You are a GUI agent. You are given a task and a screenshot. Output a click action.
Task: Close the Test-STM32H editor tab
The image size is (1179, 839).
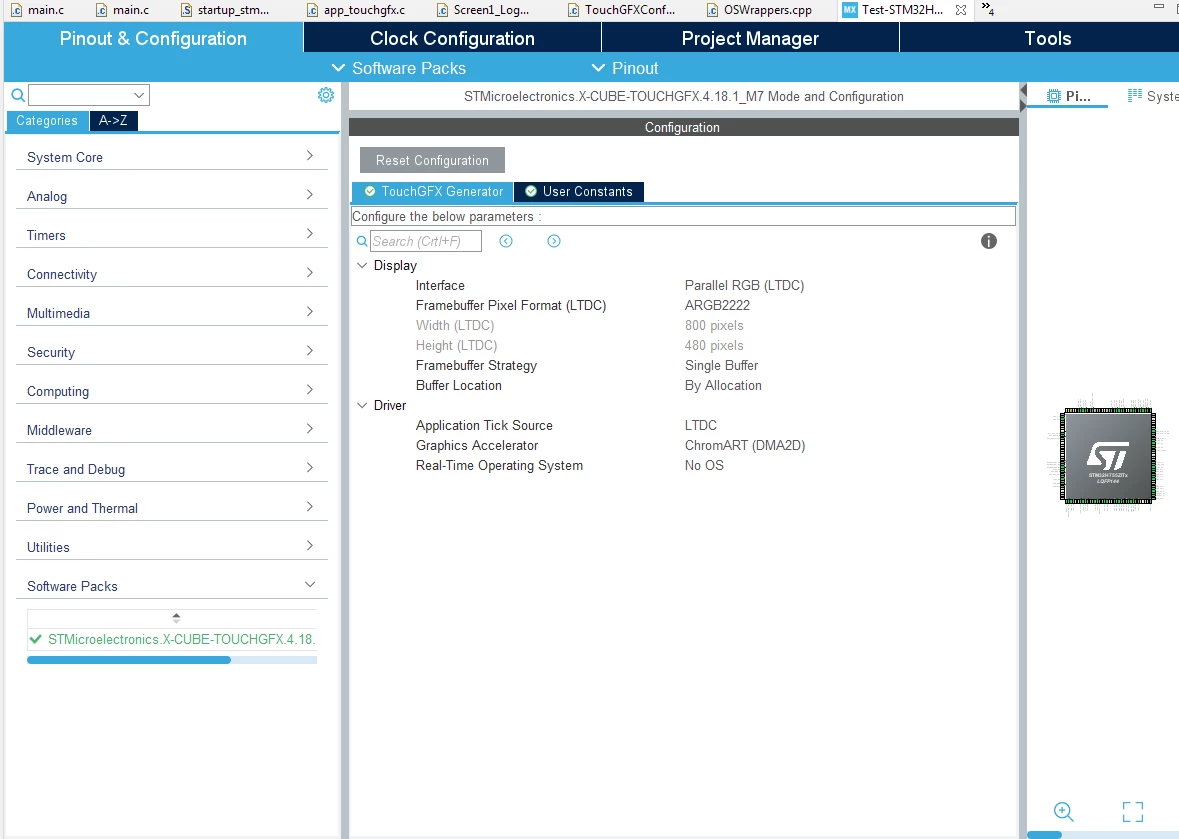click(x=961, y=10)
